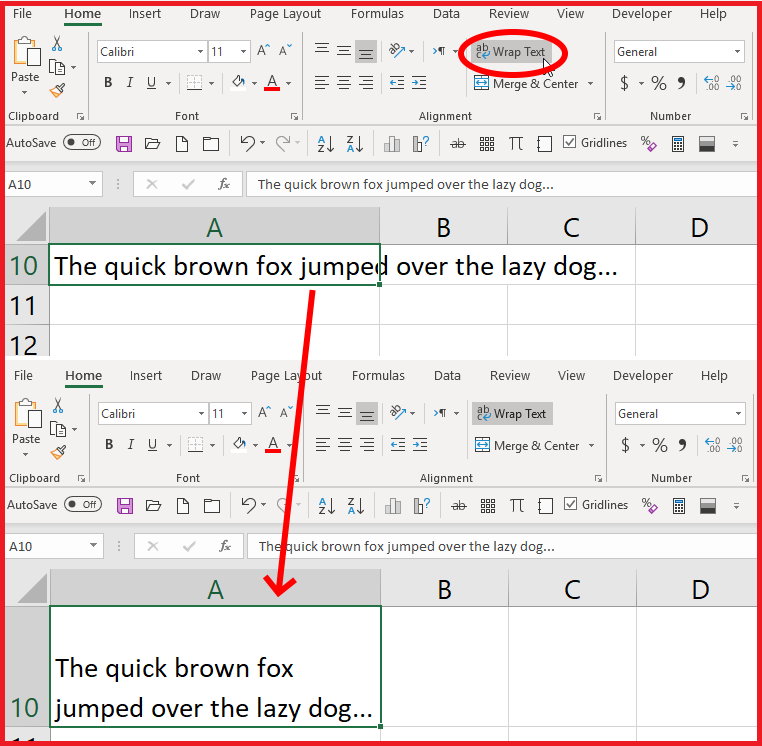Screen dimensions: 762x746
Task: Open the Help tab in the upper ribbon
Action: click(x=713, y=14)
